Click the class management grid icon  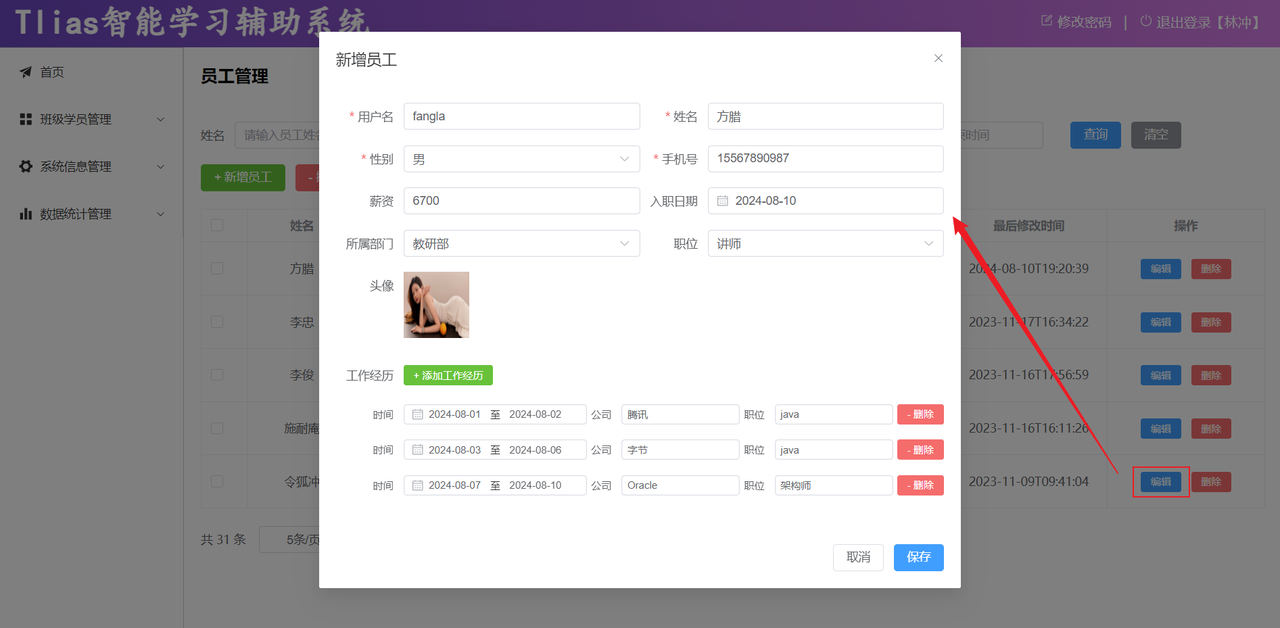(26, 119)
